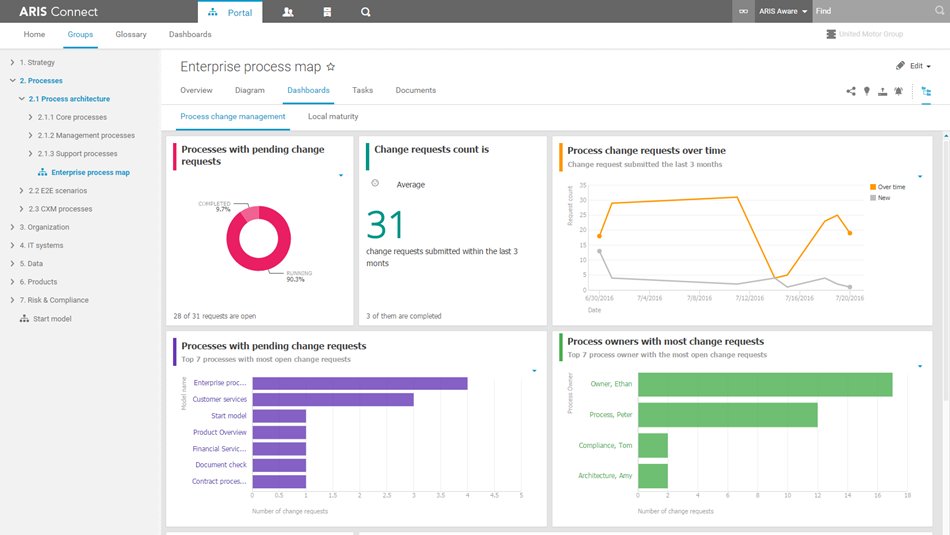Screen dimensions: 950x535
Task: Open 7. Risk & Compliance tree item
Action: coord(54,300)
